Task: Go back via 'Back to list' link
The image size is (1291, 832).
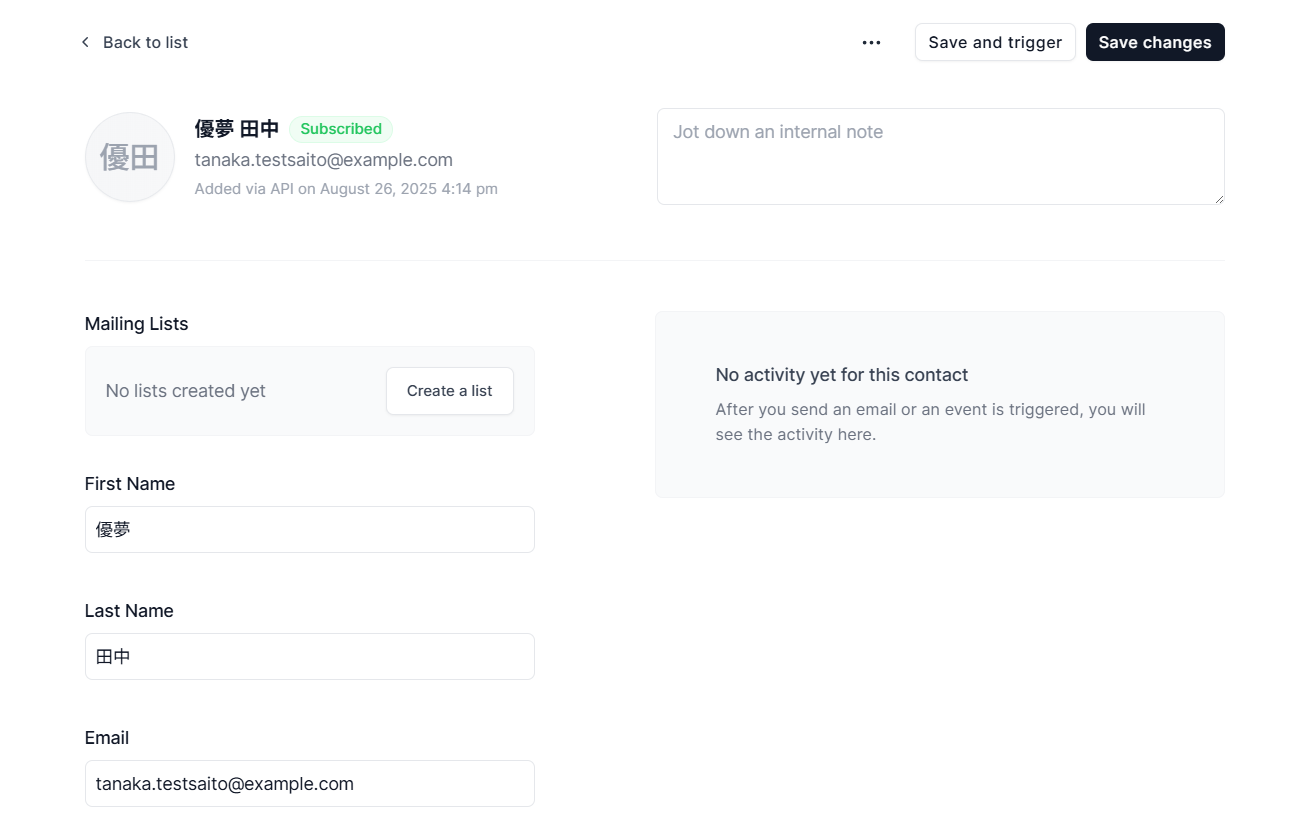Action: [133, 42]
